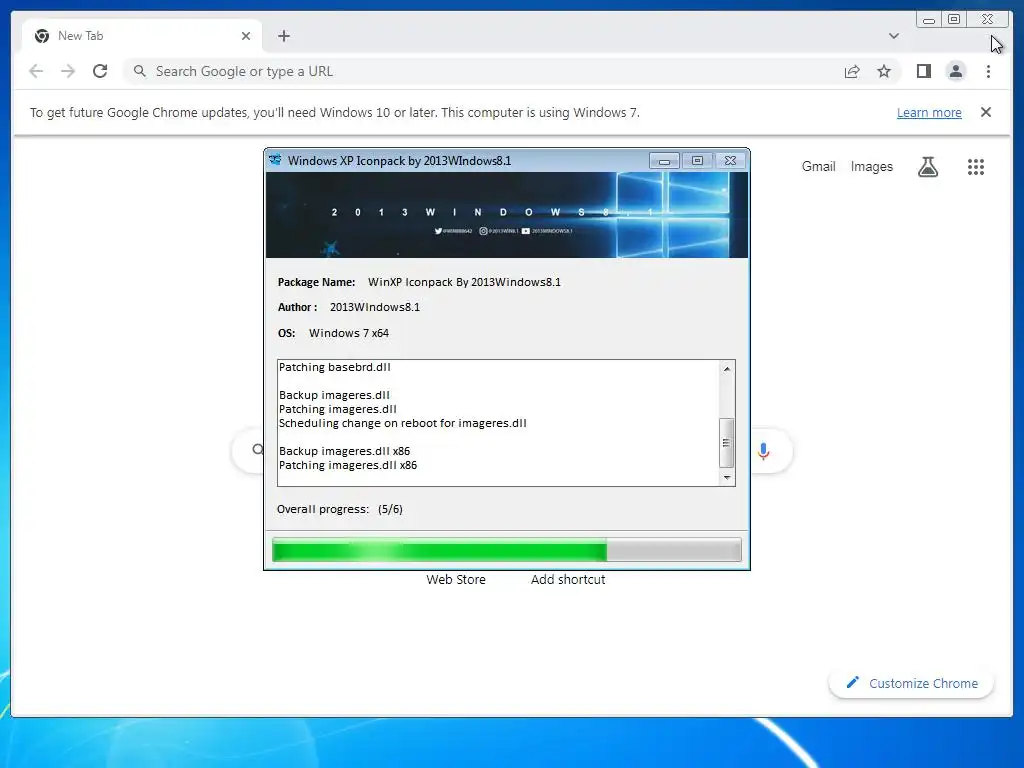The width and height of the screenshot is (1024, 768).
Task: Open the Web Store shortcut
Action: point(456,579)
